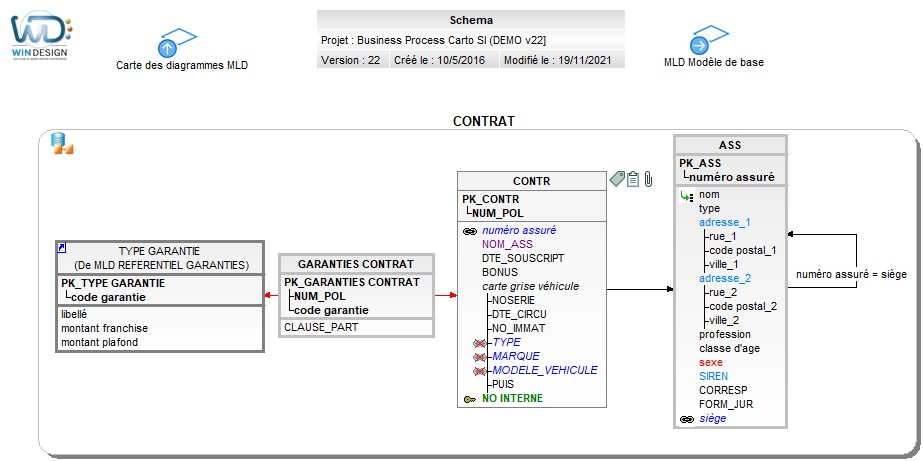The height and width of the screenshot is (461, 923).
Task: Open the MLD Modèle de base link
Action: click(713, 62)
